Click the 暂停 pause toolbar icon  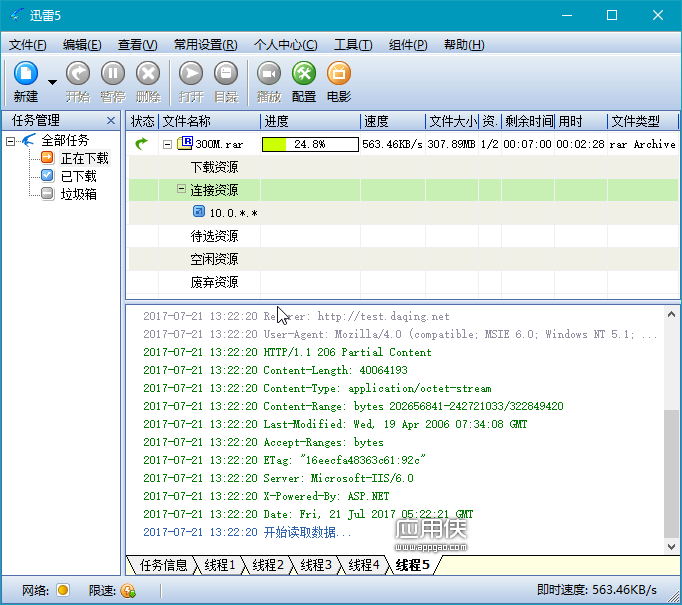113,73
